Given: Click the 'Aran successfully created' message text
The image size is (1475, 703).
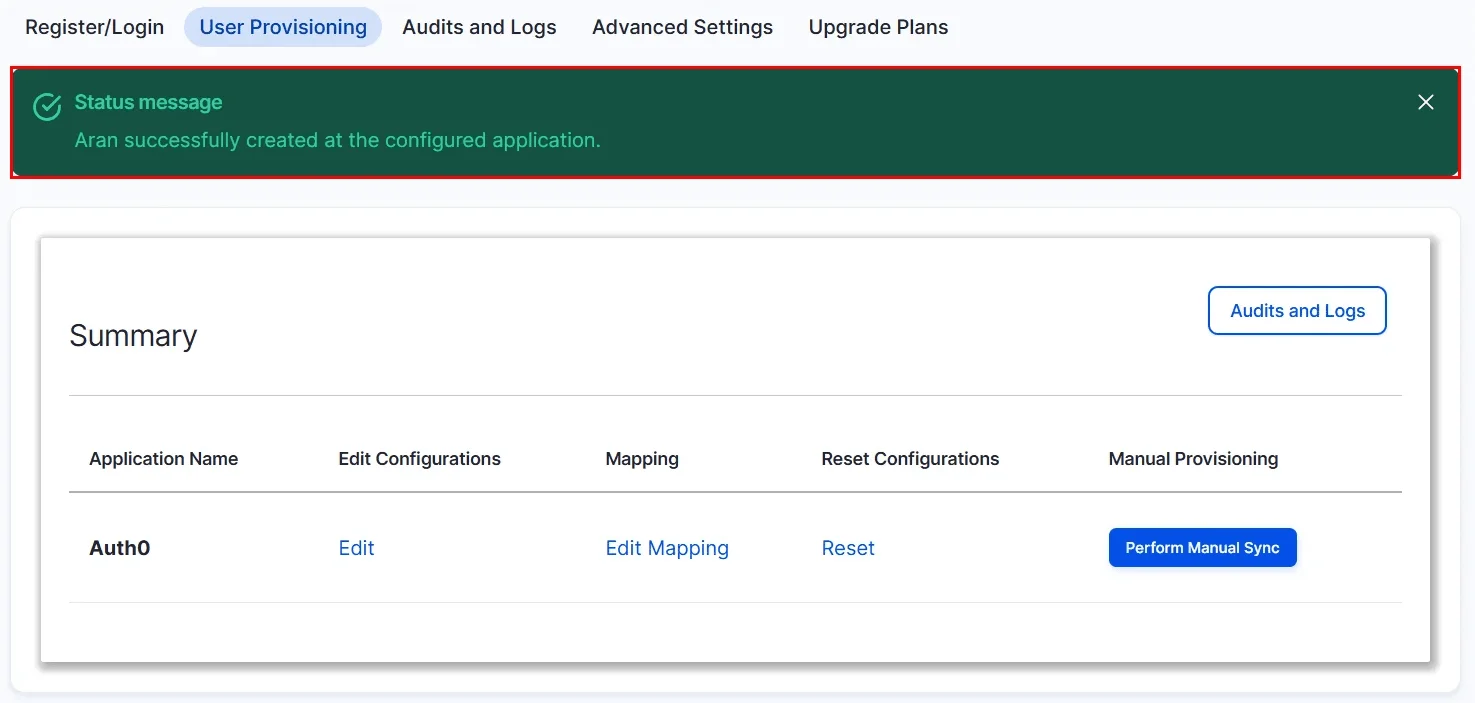Looking at the screenshot, I should click(x=337, y=140).
